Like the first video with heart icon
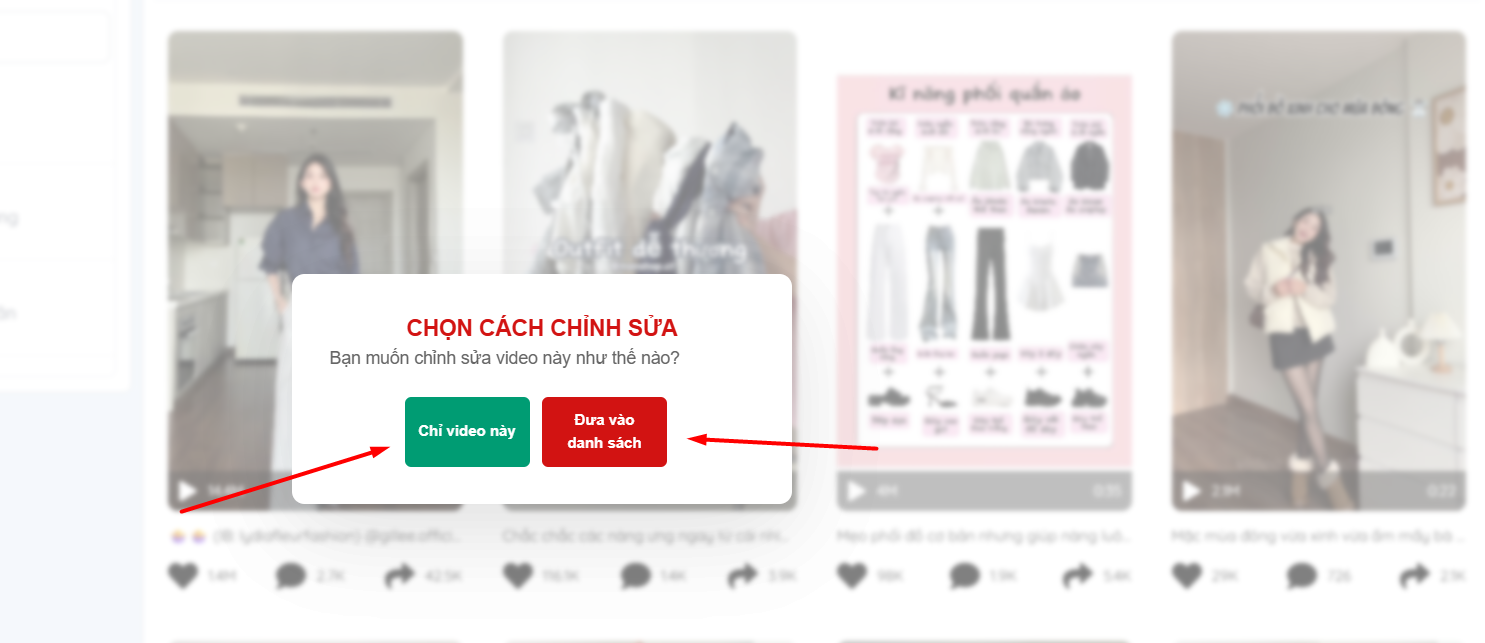Screen dimensions: 1485x643 [x=182, y=576]
